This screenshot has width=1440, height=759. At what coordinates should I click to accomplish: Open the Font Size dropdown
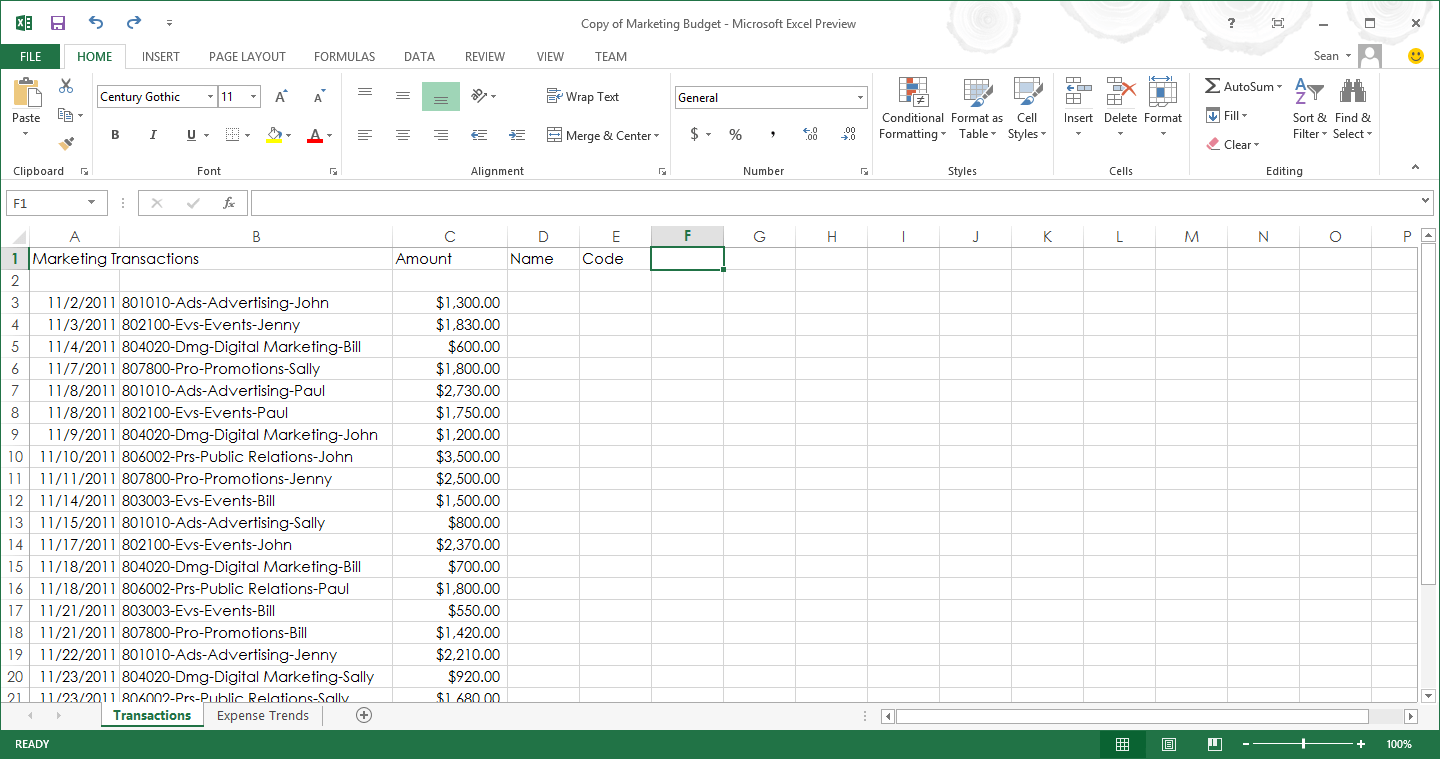click(253, 96)
